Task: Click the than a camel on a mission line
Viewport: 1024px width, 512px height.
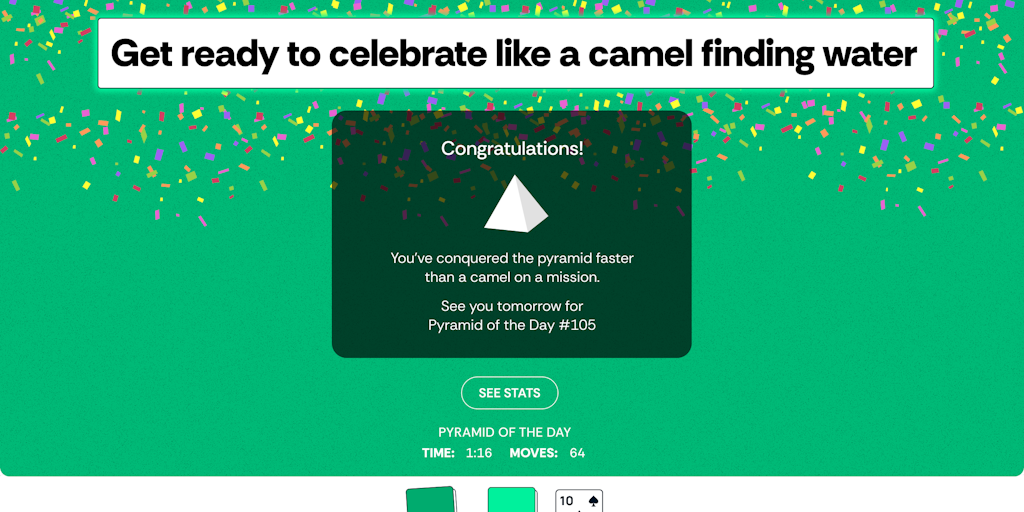Action: pos(512,277)
